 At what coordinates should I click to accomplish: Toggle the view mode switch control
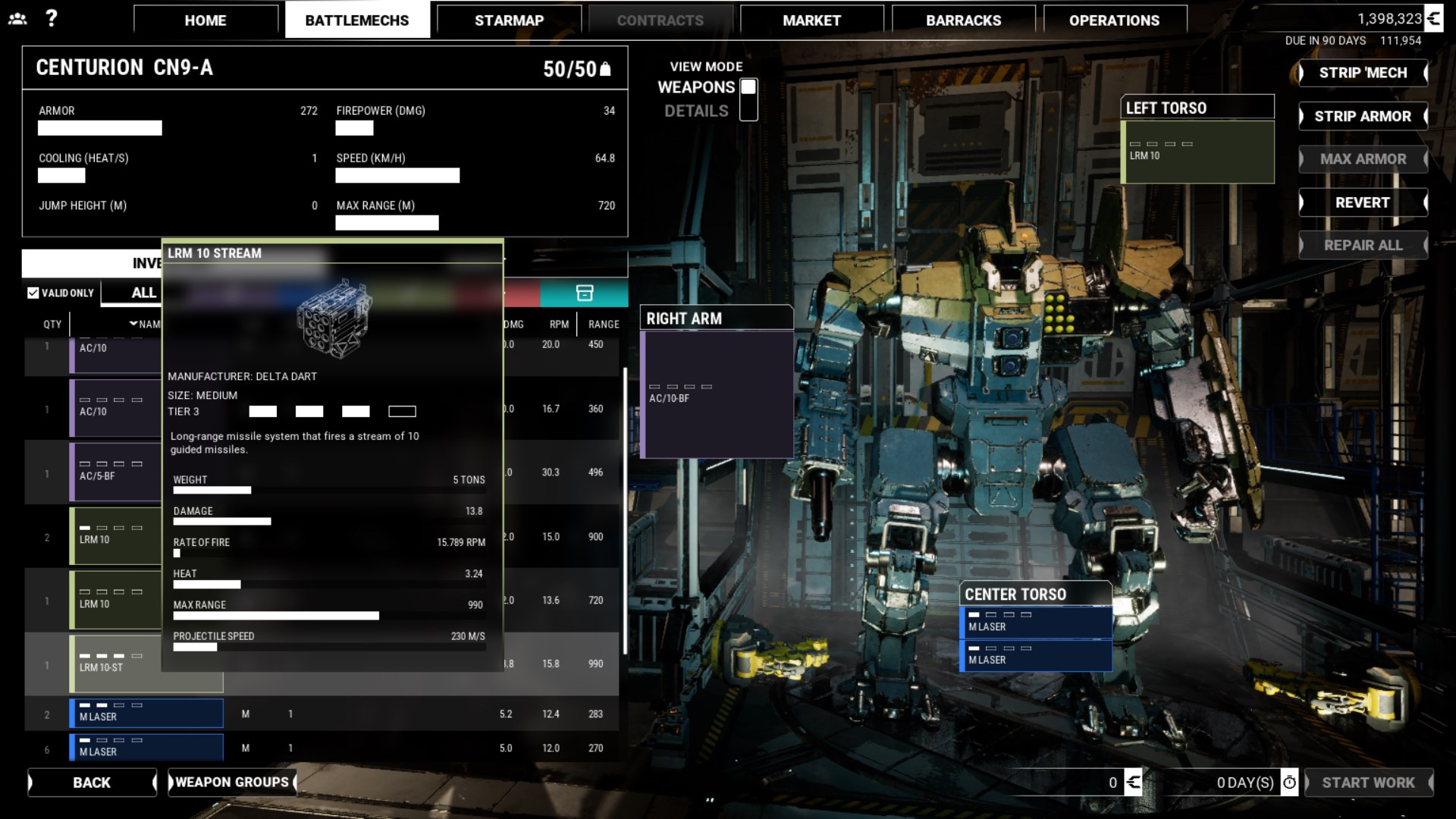tap(748, 99)
